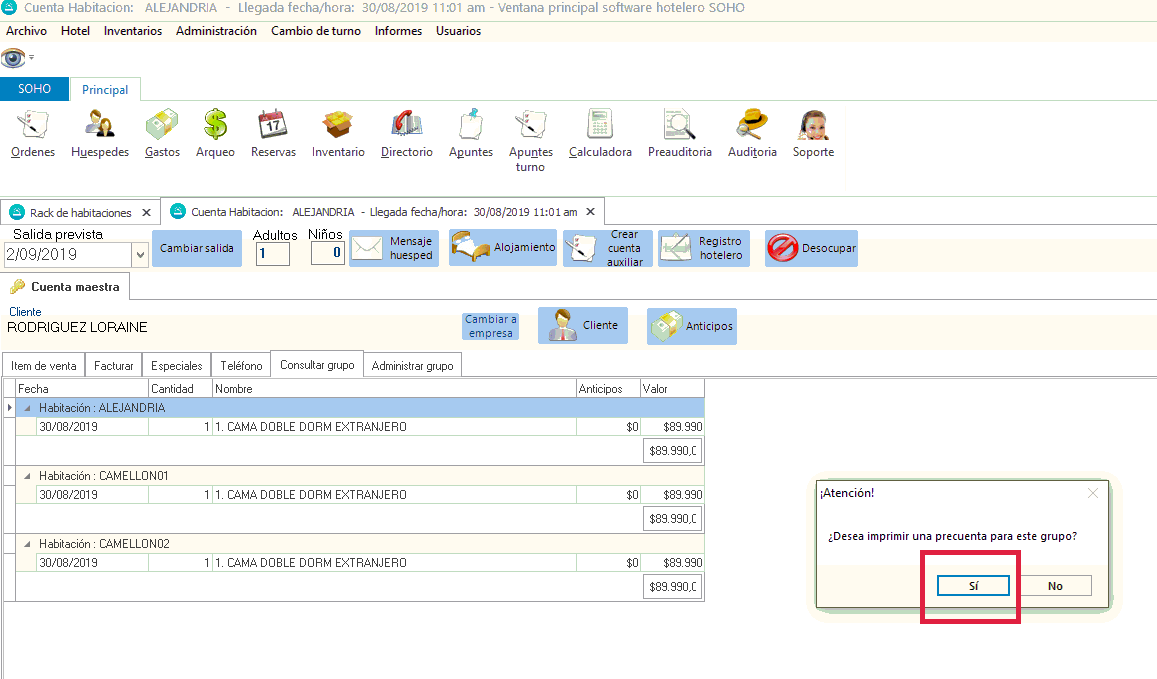Open the Ordenes tool in ribbon
1157x679 pixels.
(x=32, y=134)
